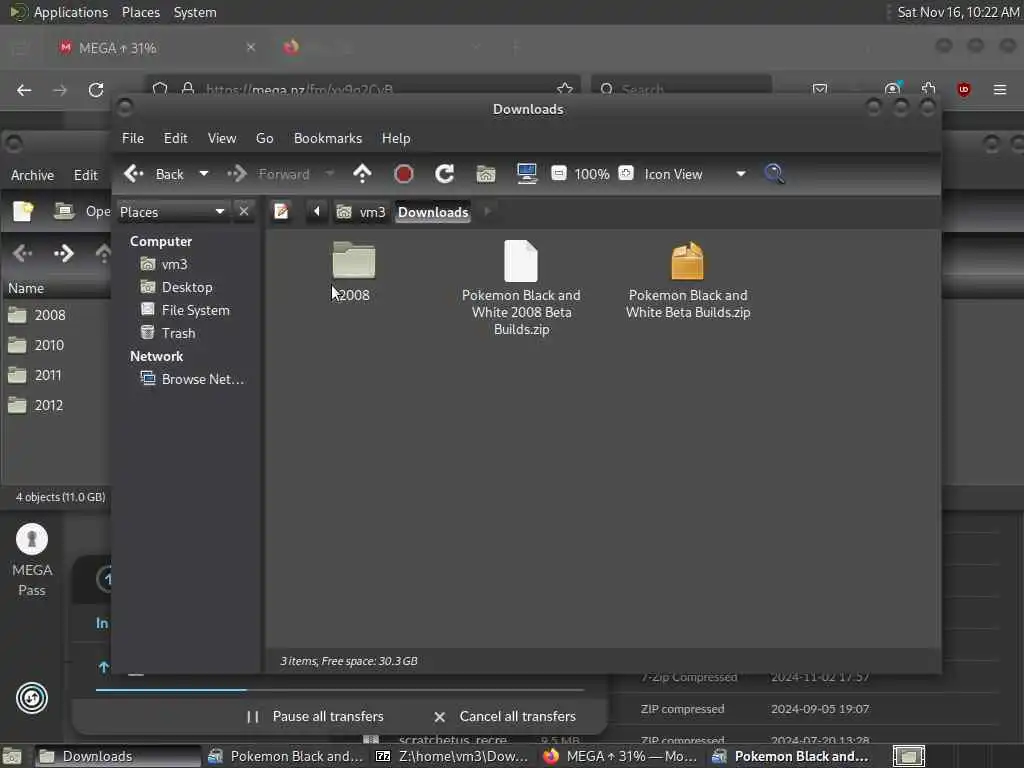
Task: Cancel all transfers in MEGA
Action: pos(505,716)
